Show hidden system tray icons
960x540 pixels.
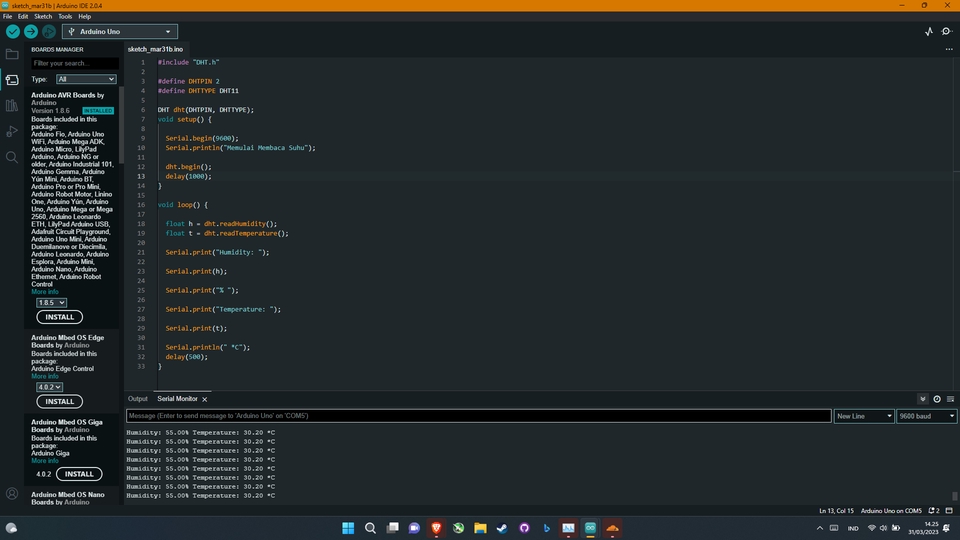(x=820, y=528)
